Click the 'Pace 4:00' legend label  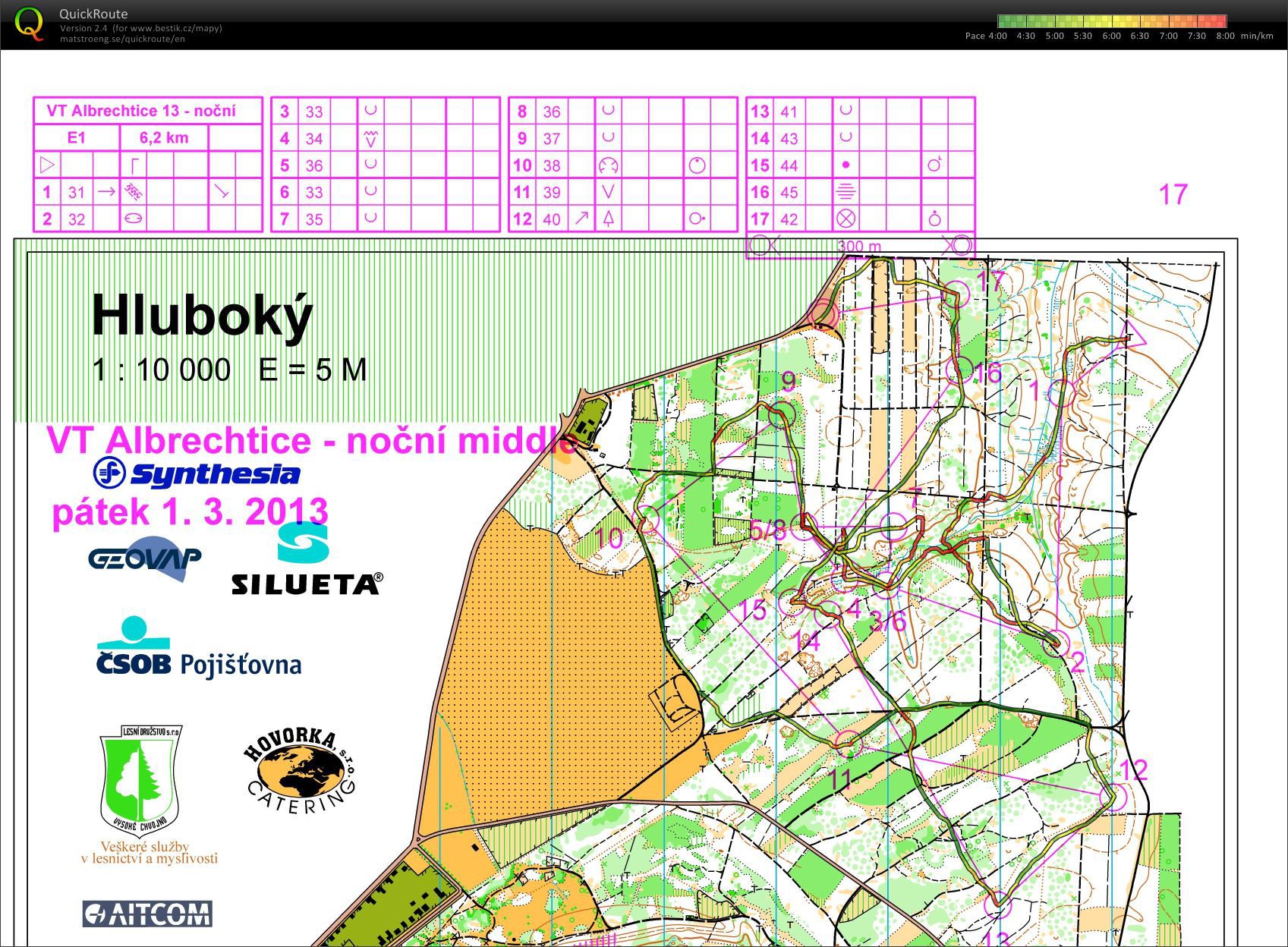click(x=986, y=36)
